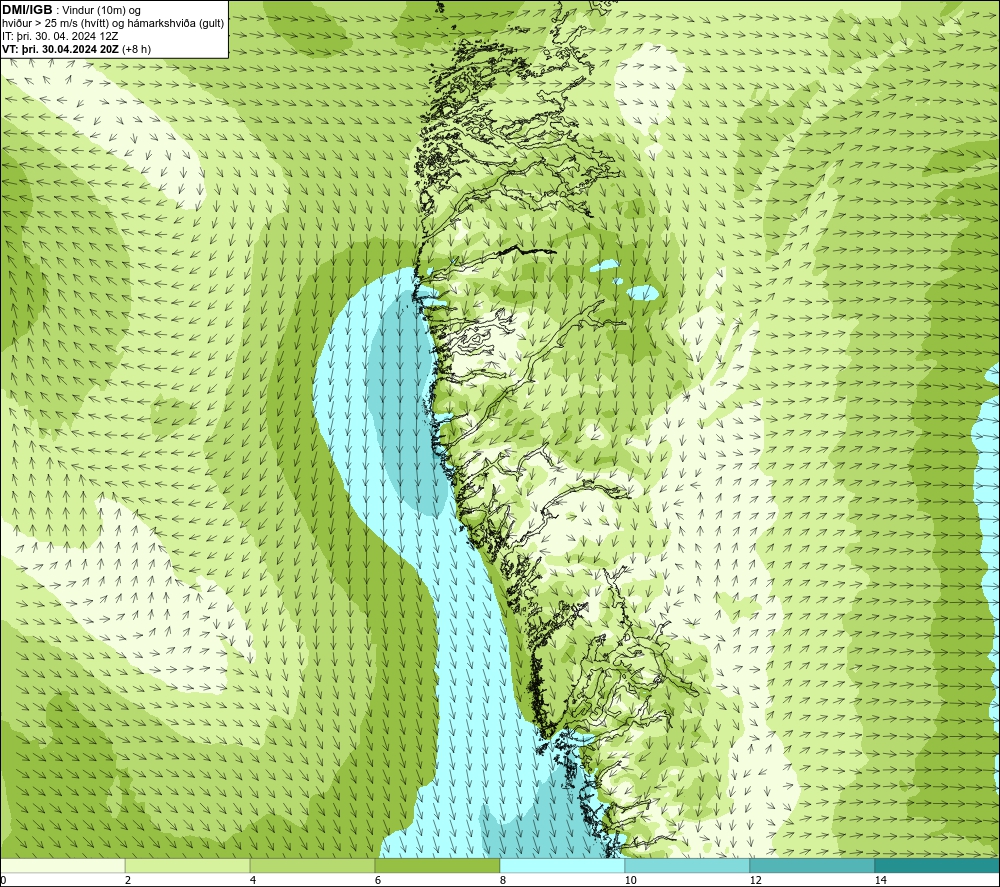Click the legend scale label "12"
Image resolution: width=1000 pixels, height=887 pixels.
(x=755, y=880)
